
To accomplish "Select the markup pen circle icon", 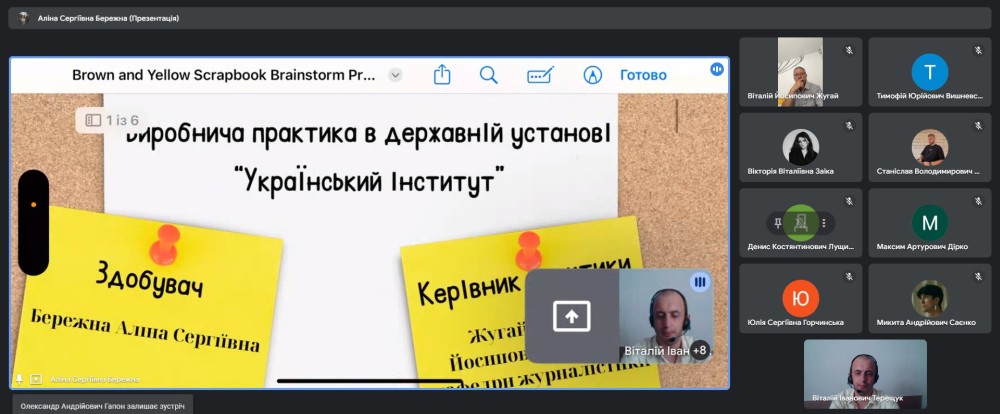I will [x=593, y=75].
